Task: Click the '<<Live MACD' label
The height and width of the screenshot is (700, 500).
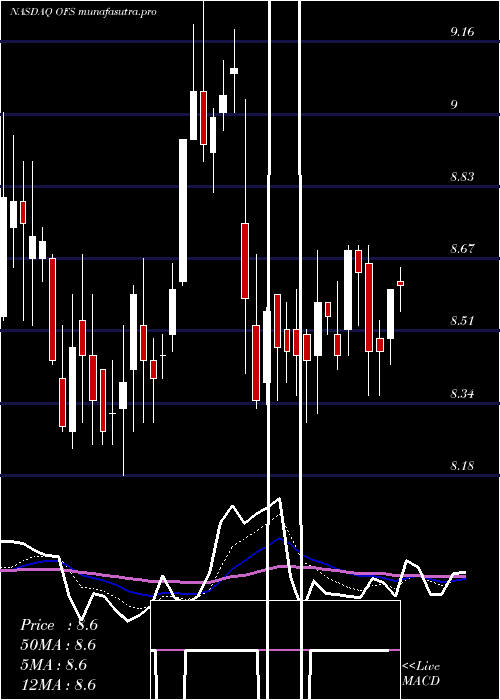Action: 421,673
